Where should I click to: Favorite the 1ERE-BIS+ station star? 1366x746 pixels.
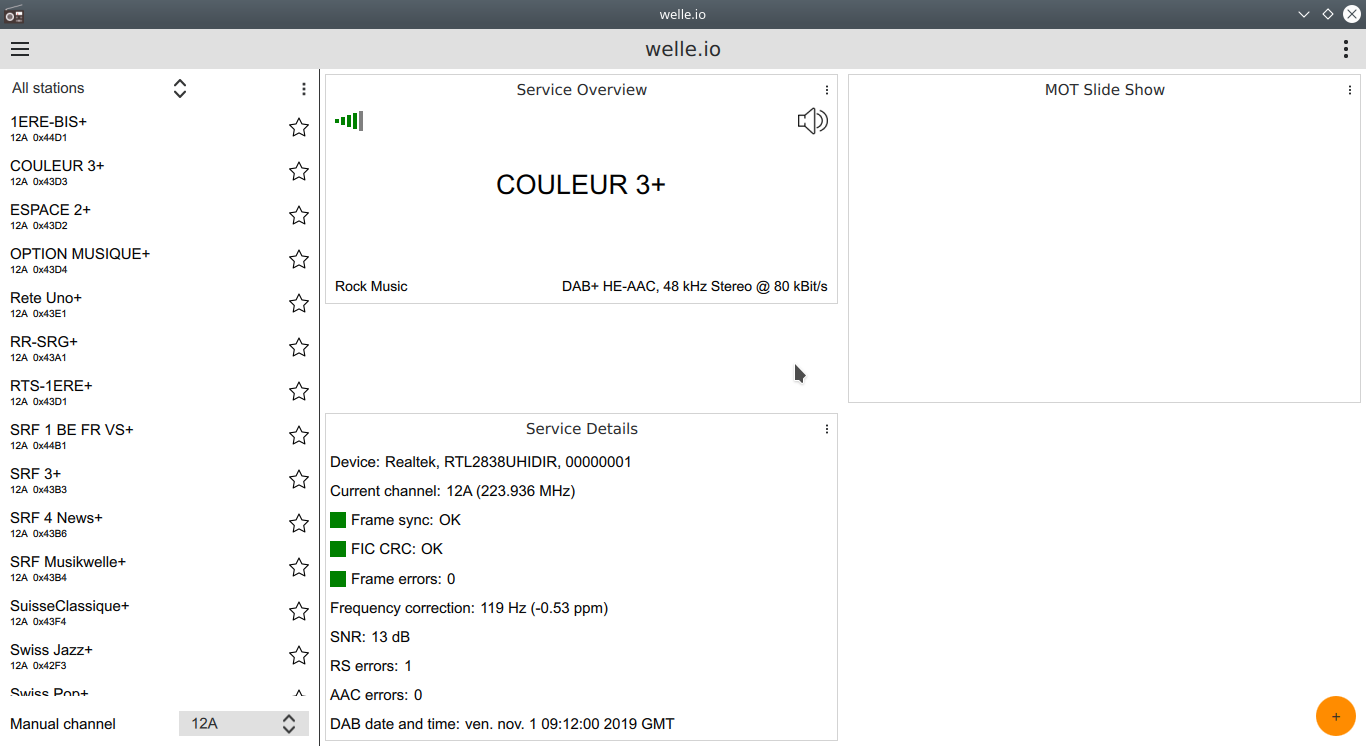click(x=299, y=127)
